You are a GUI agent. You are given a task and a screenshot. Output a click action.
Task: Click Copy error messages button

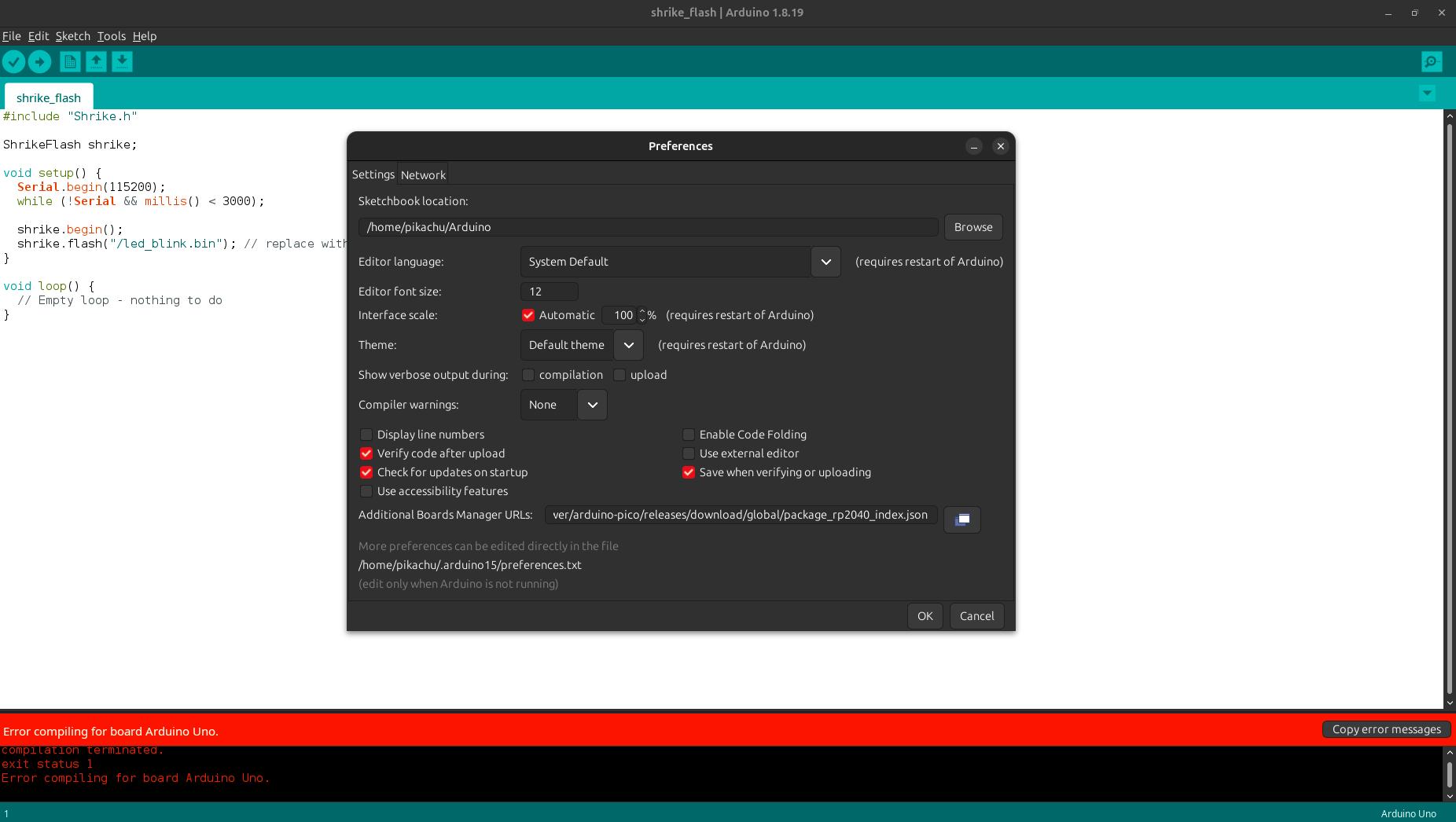1386,729
